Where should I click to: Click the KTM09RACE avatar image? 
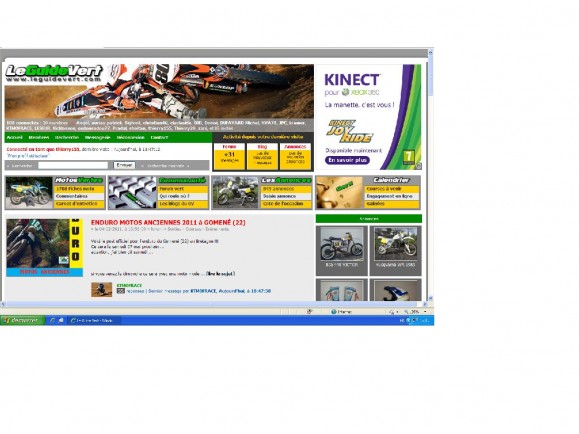tap(102, 290)
